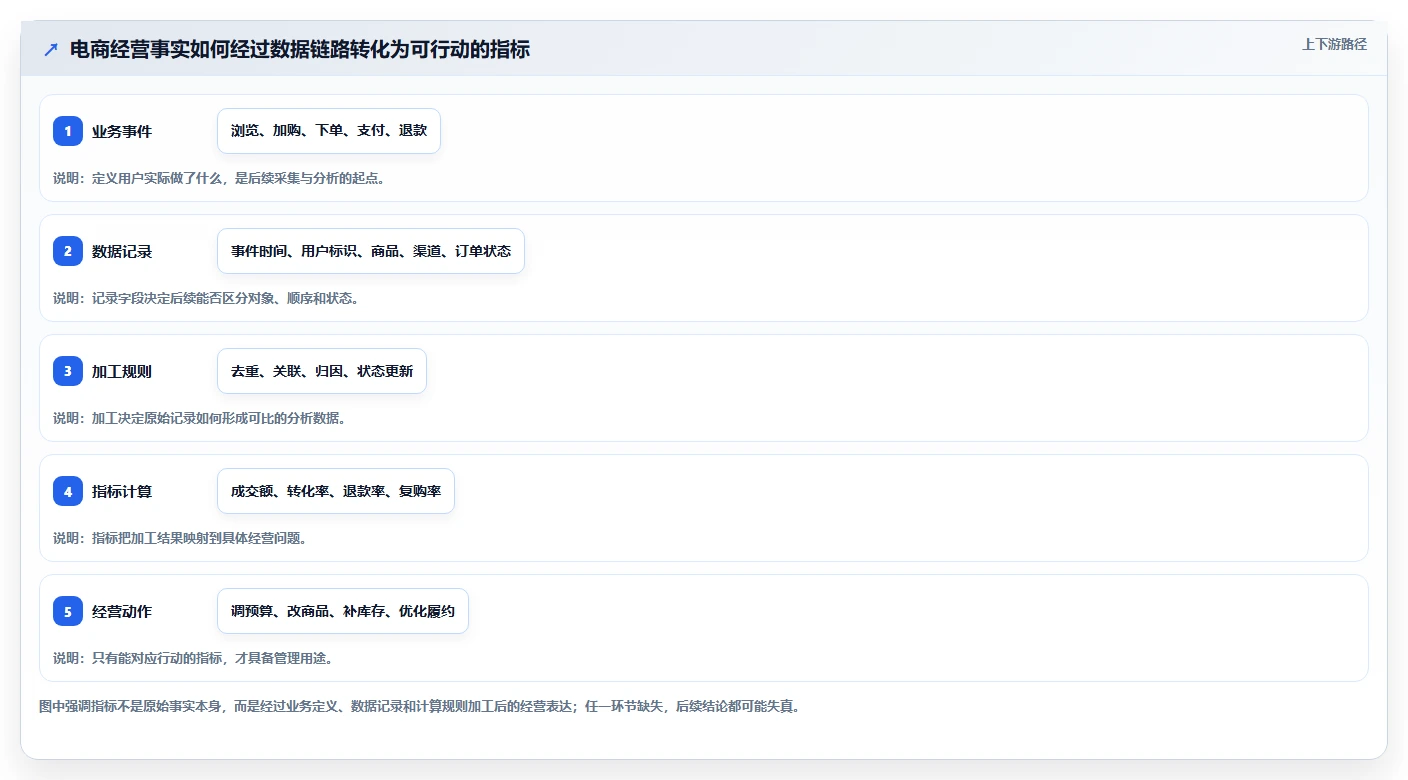Click the note 指标把加工结果映射到具体经营问题
Viewport: 1408px width, 780px height.
pos(180,538)
